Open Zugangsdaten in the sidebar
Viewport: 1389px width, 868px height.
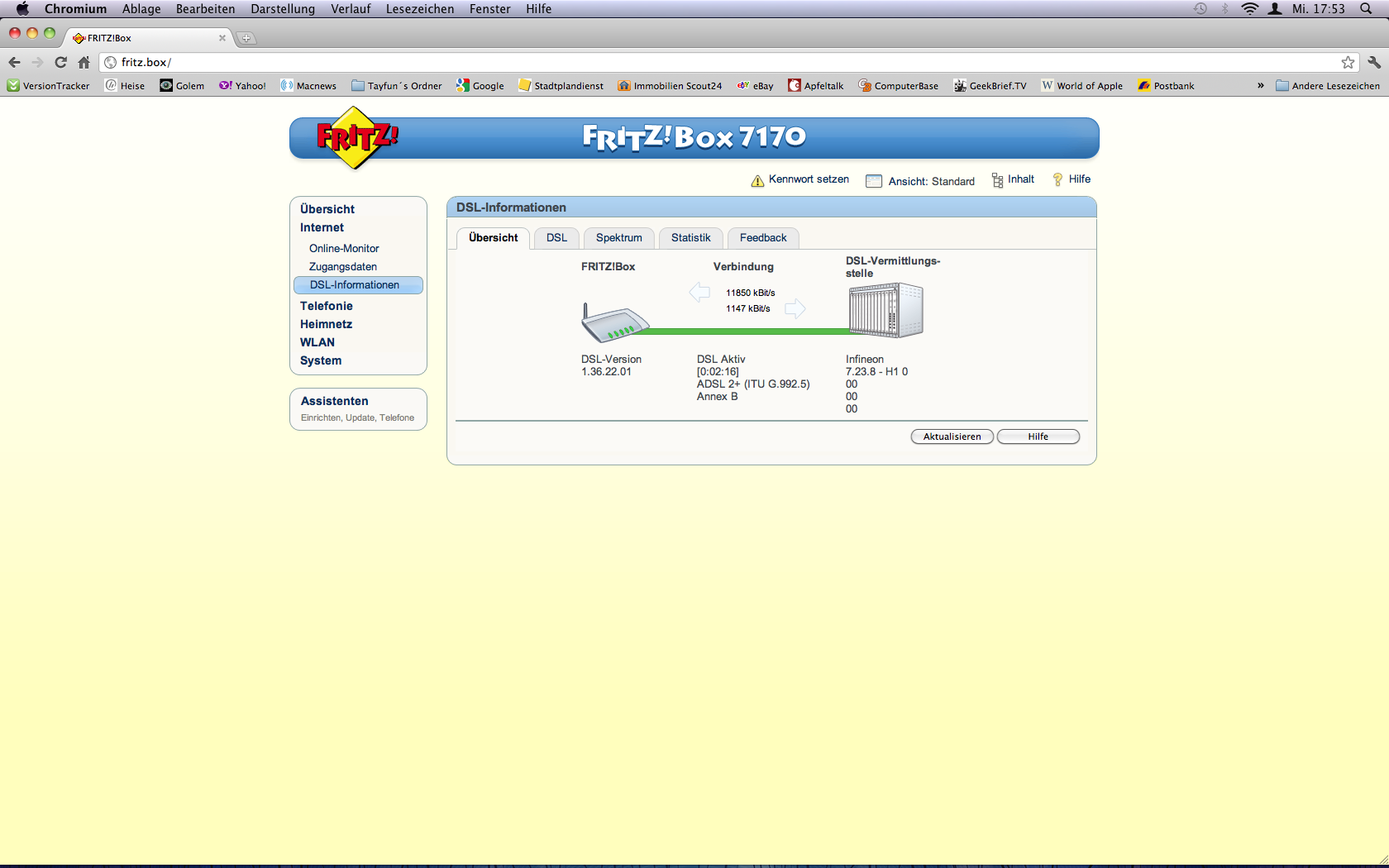(343, 266)
